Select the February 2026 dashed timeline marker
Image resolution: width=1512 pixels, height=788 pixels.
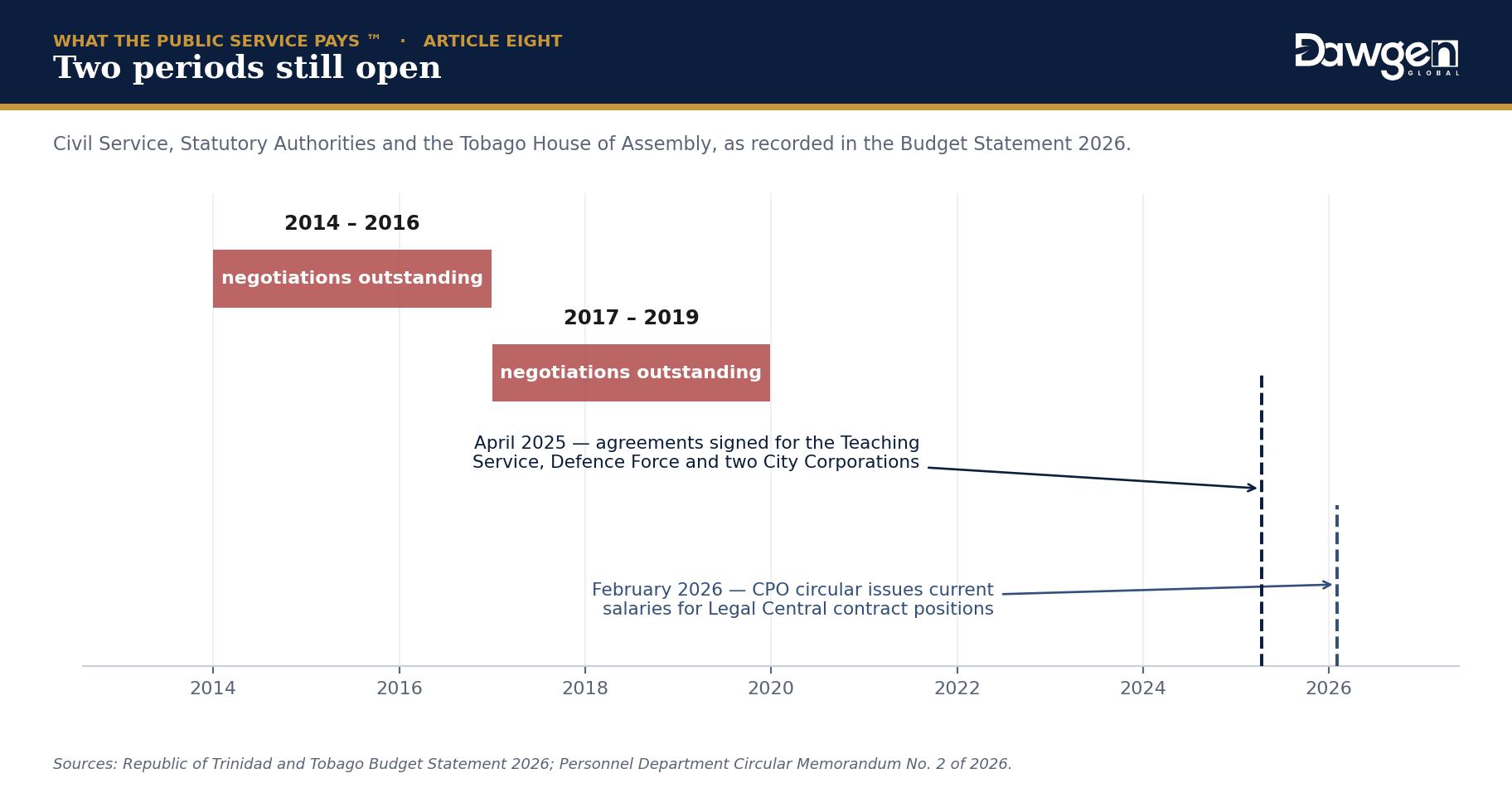[x=1337, y=586]
